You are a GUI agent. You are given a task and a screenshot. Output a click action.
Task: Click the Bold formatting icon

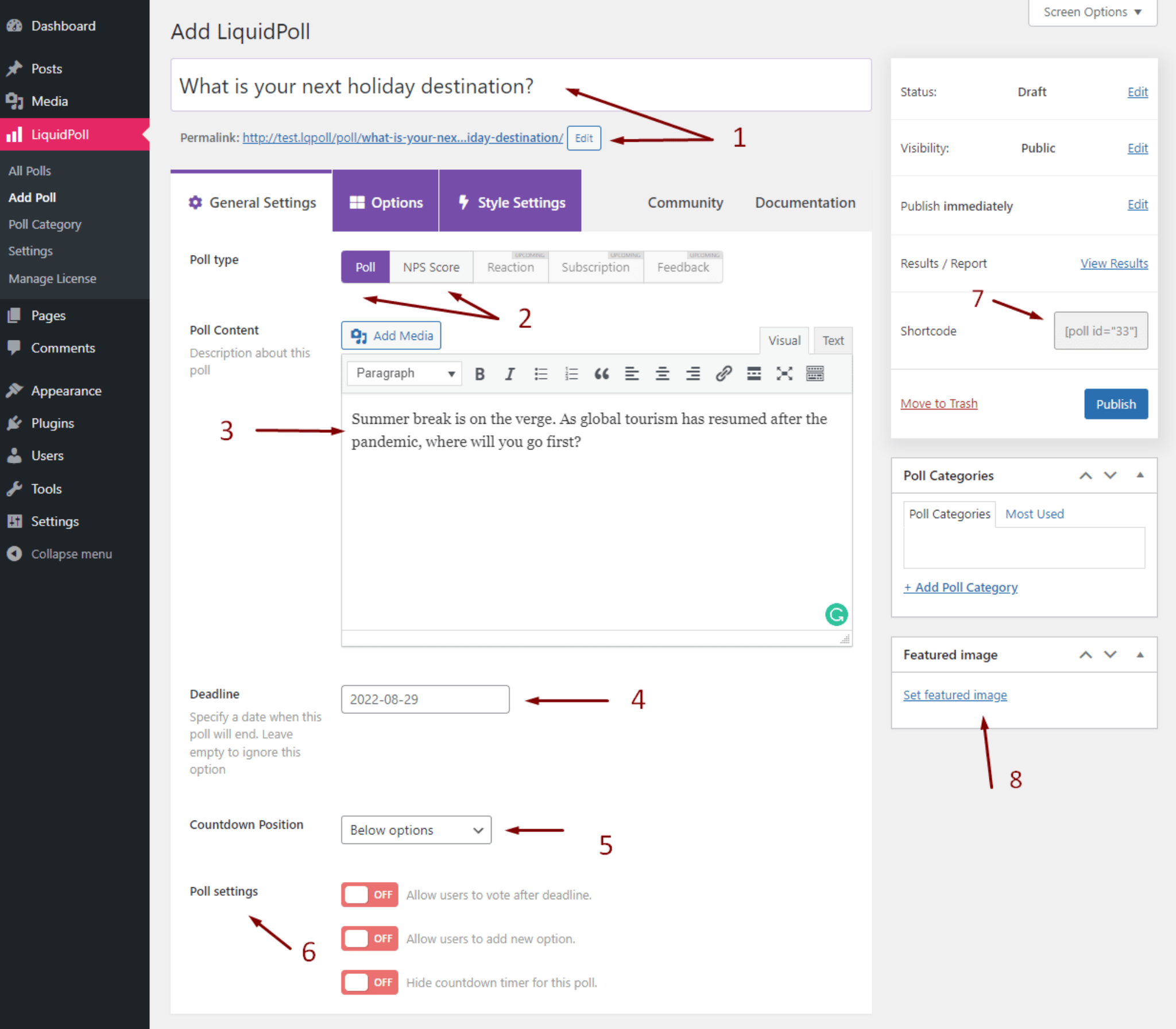[x=479, y=374]
